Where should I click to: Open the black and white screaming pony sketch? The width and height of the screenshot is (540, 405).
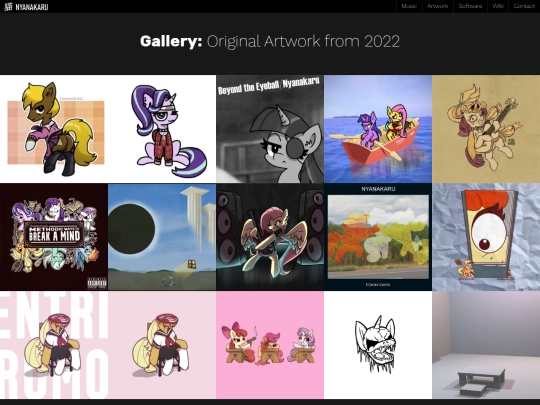378,345
